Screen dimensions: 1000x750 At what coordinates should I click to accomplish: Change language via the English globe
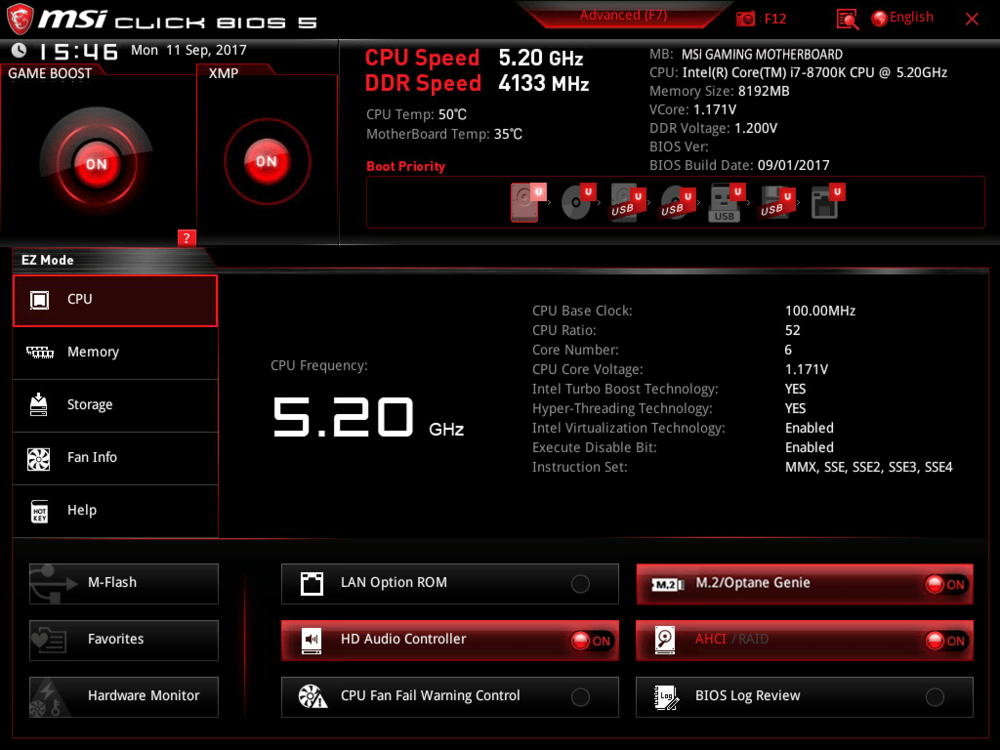[x=902, y=18]
